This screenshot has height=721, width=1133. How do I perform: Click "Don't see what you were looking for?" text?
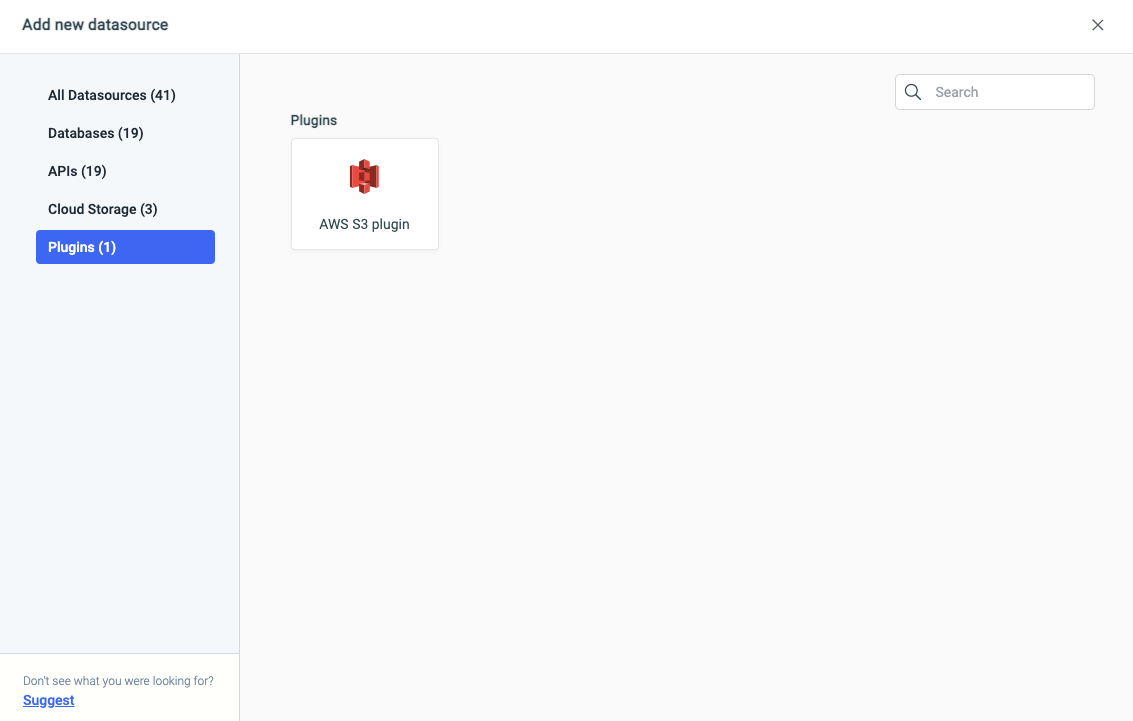pyautogui.click(x=118, y=681)
